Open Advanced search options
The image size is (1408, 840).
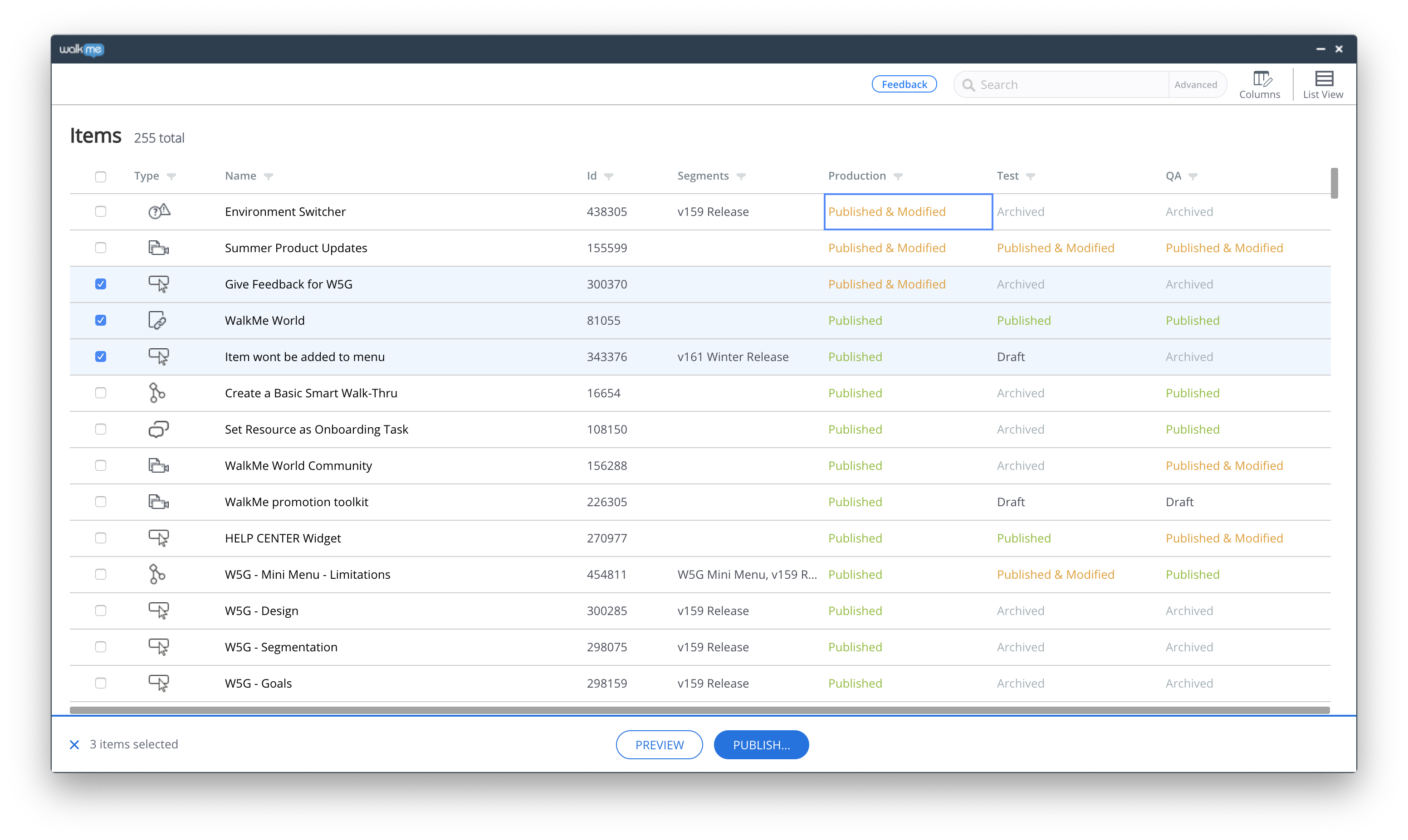pos(1196,85)
